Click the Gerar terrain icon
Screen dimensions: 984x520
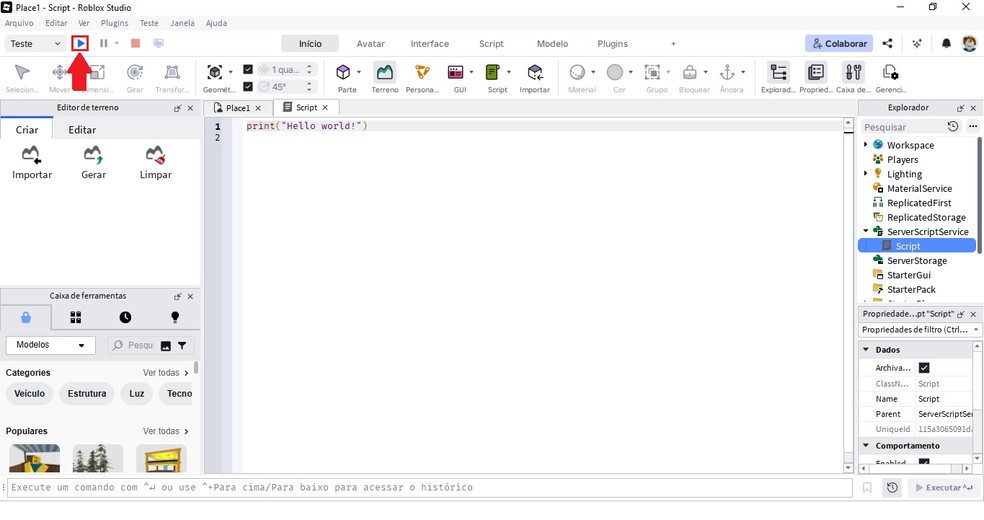tap(94, 159)
